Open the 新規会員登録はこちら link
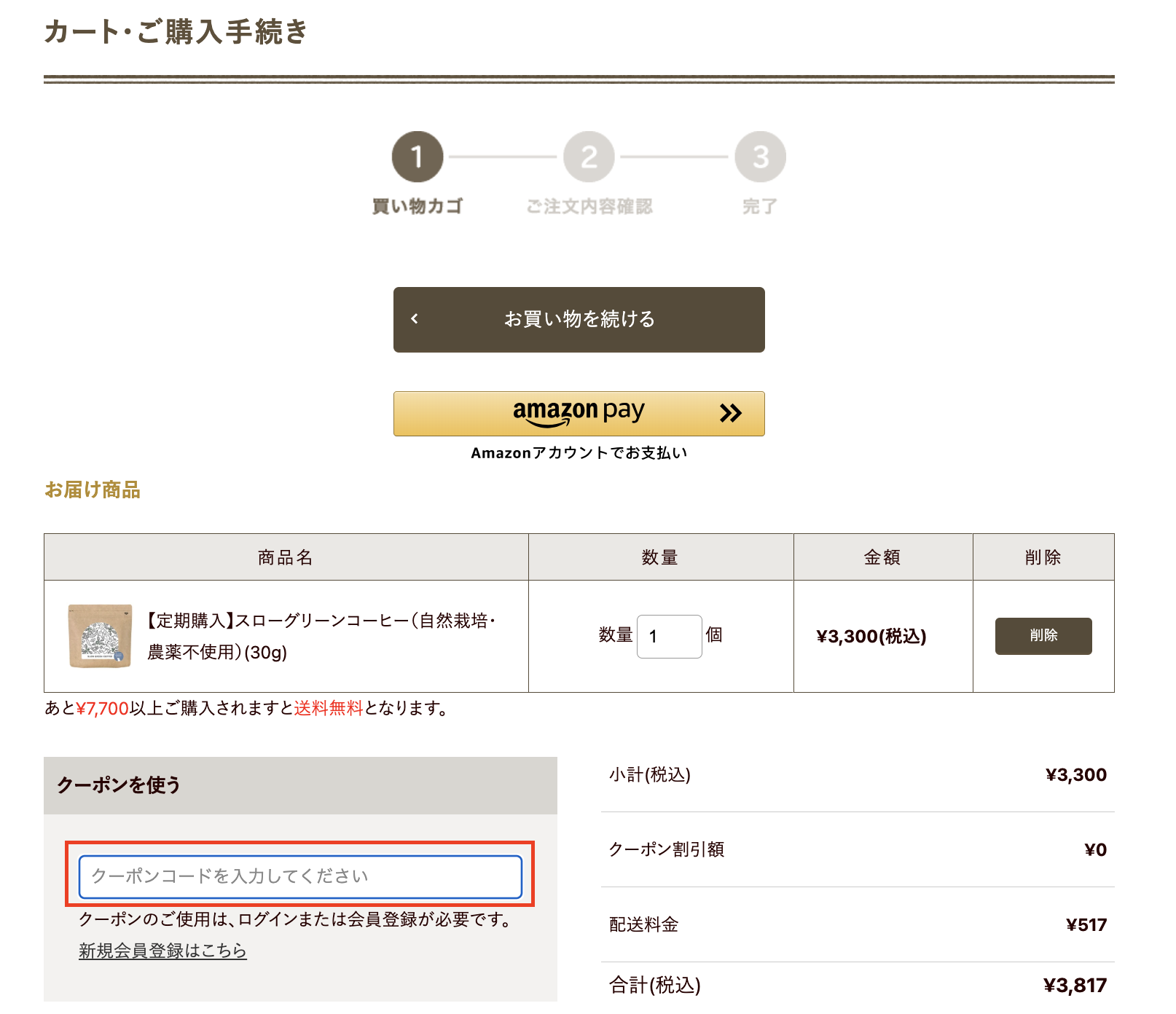The height and width of the screenshot is (1014, 1176). pos(162,951)
